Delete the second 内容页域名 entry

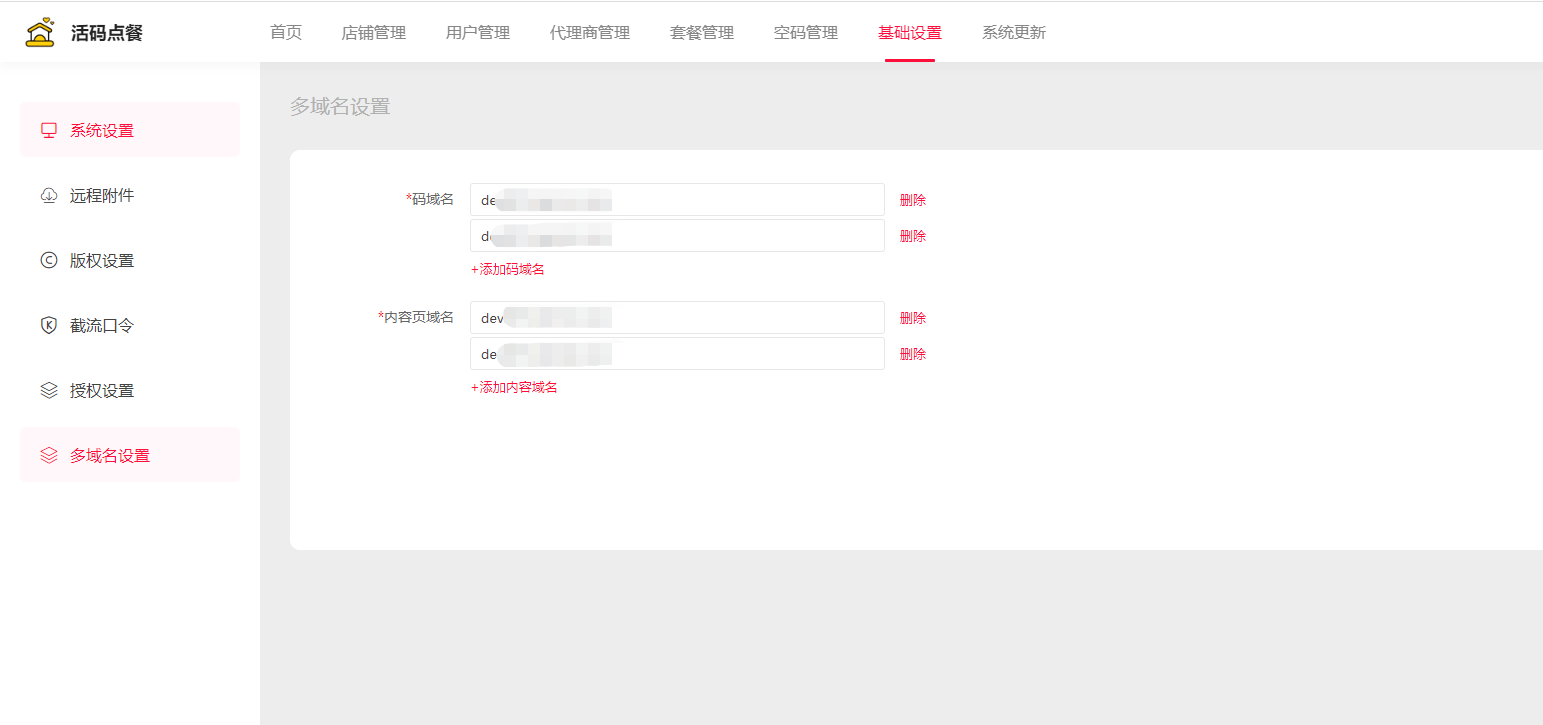point(912,354)
